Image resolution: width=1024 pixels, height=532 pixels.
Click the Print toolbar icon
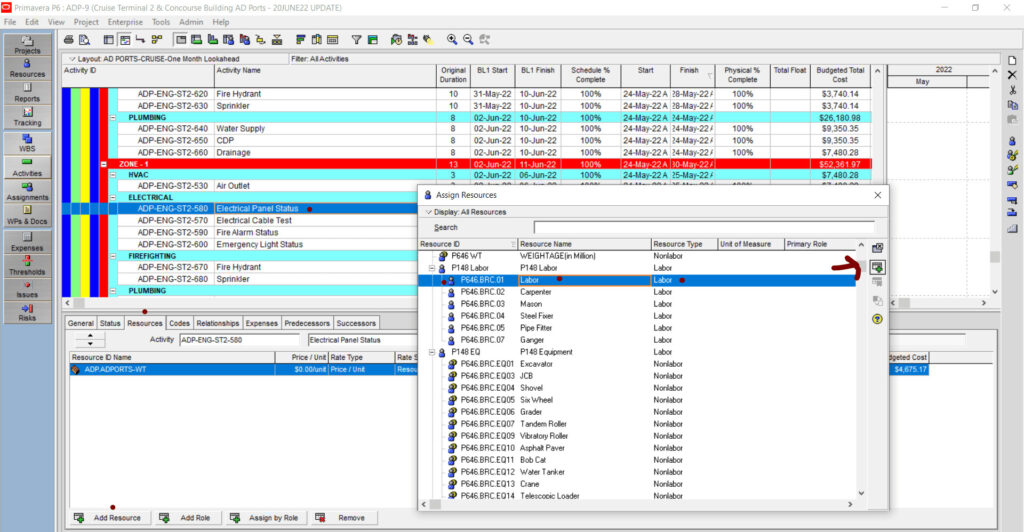pos(69,40)
